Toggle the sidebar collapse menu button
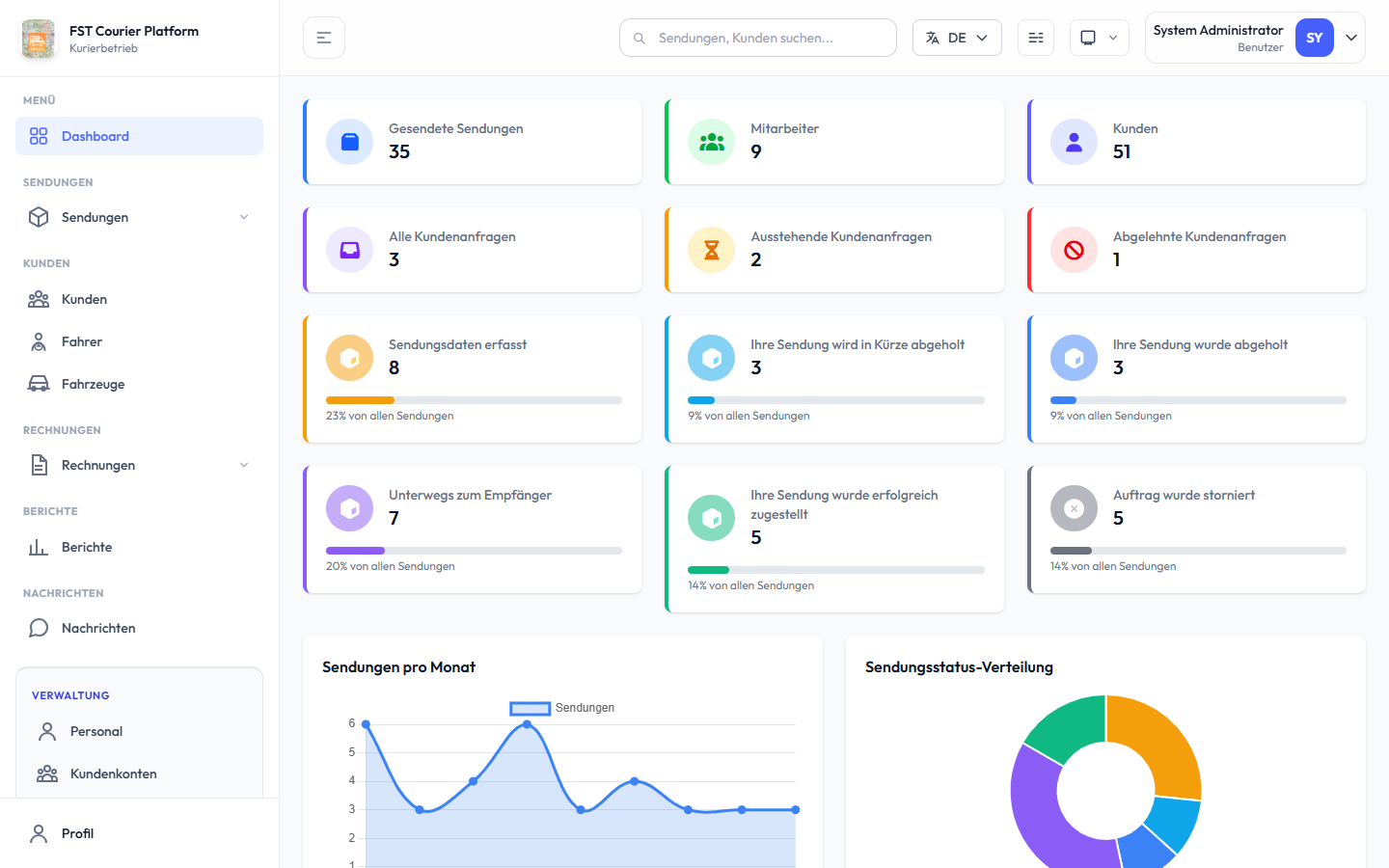The height and width of the screenshot is (868, 1389). pos(324,38)
